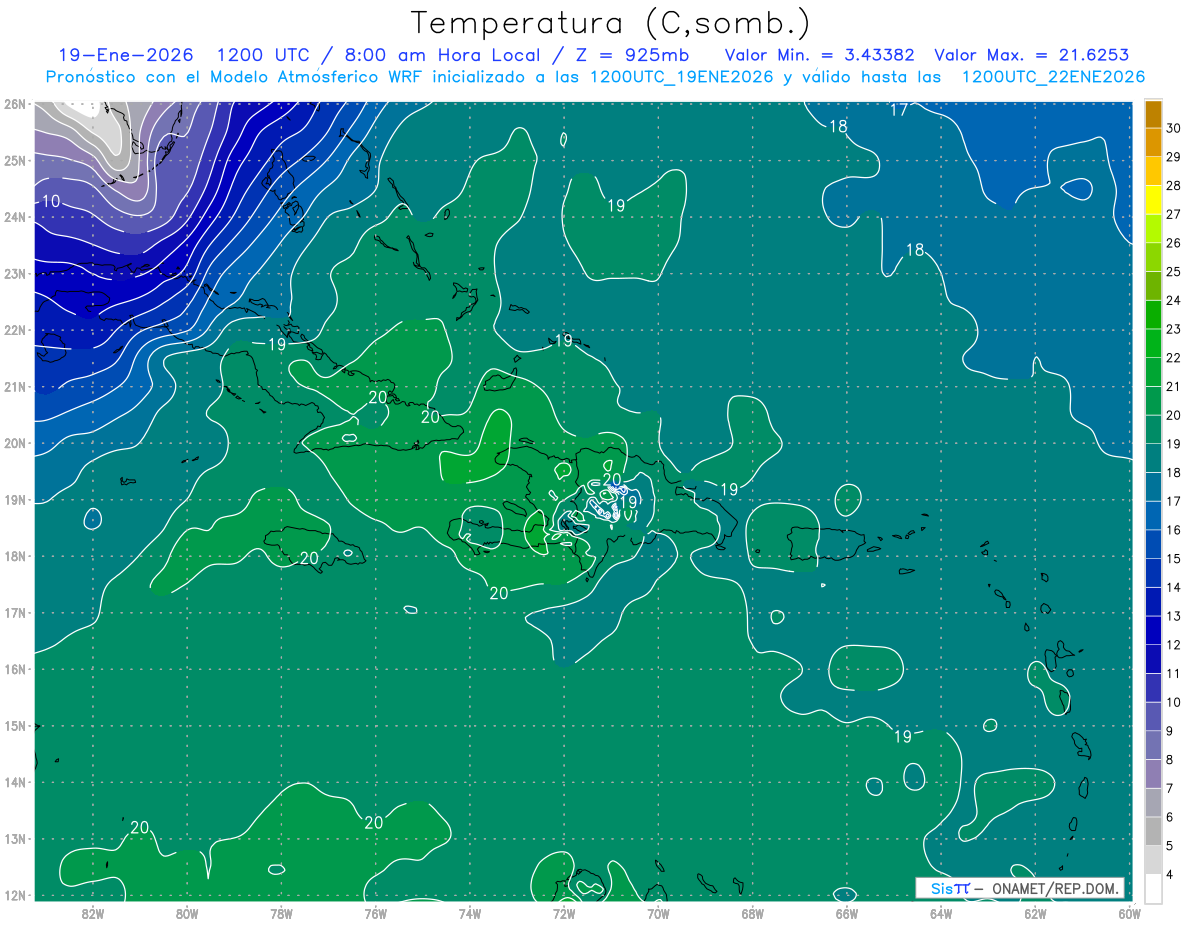Click the '76W' longitude axis label
The width and height of the screenshot is (1200, 927).
coord(375,913)
